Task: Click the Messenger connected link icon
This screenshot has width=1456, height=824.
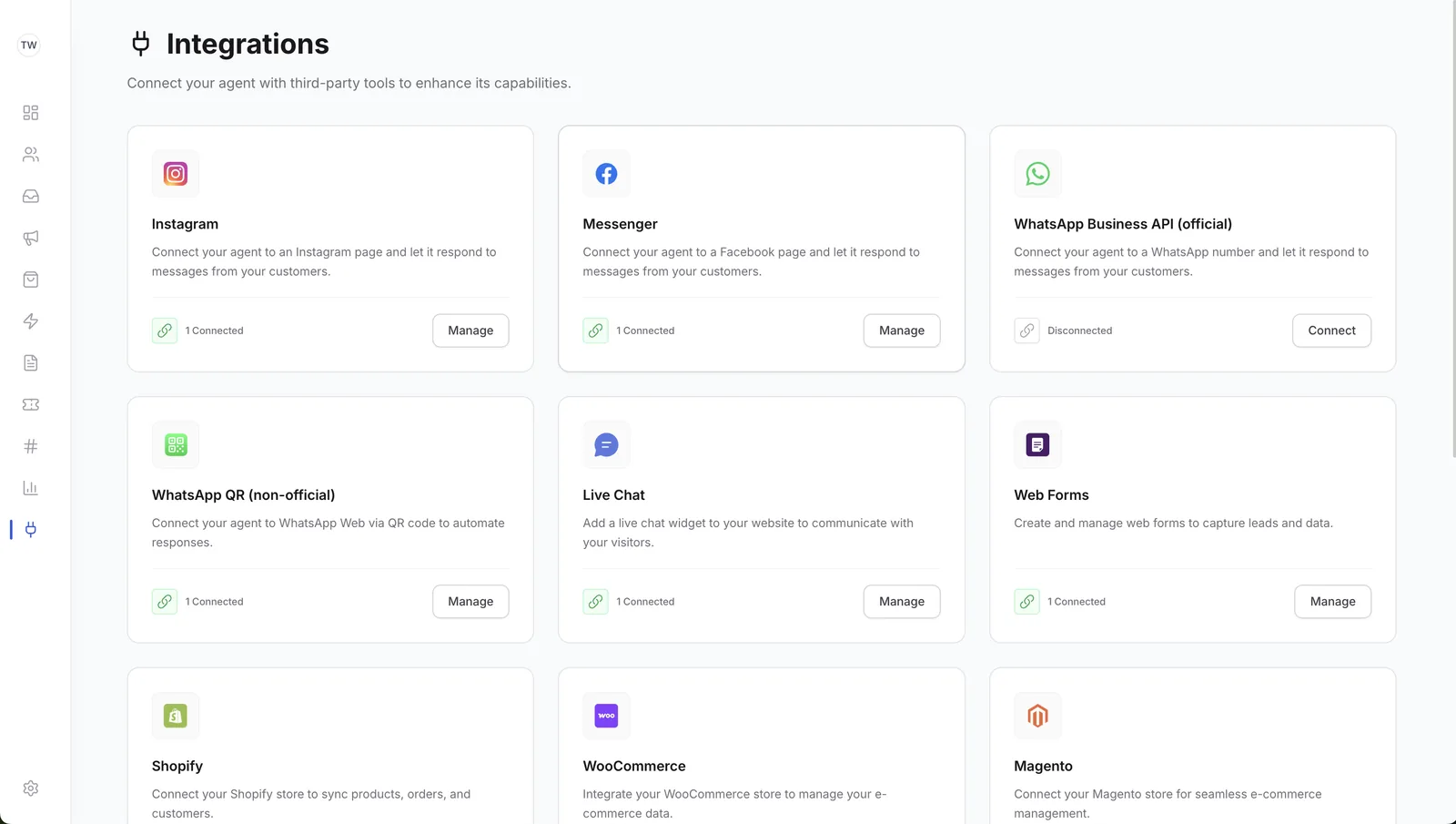Action: pyautogui.click(x=595, y=331)
